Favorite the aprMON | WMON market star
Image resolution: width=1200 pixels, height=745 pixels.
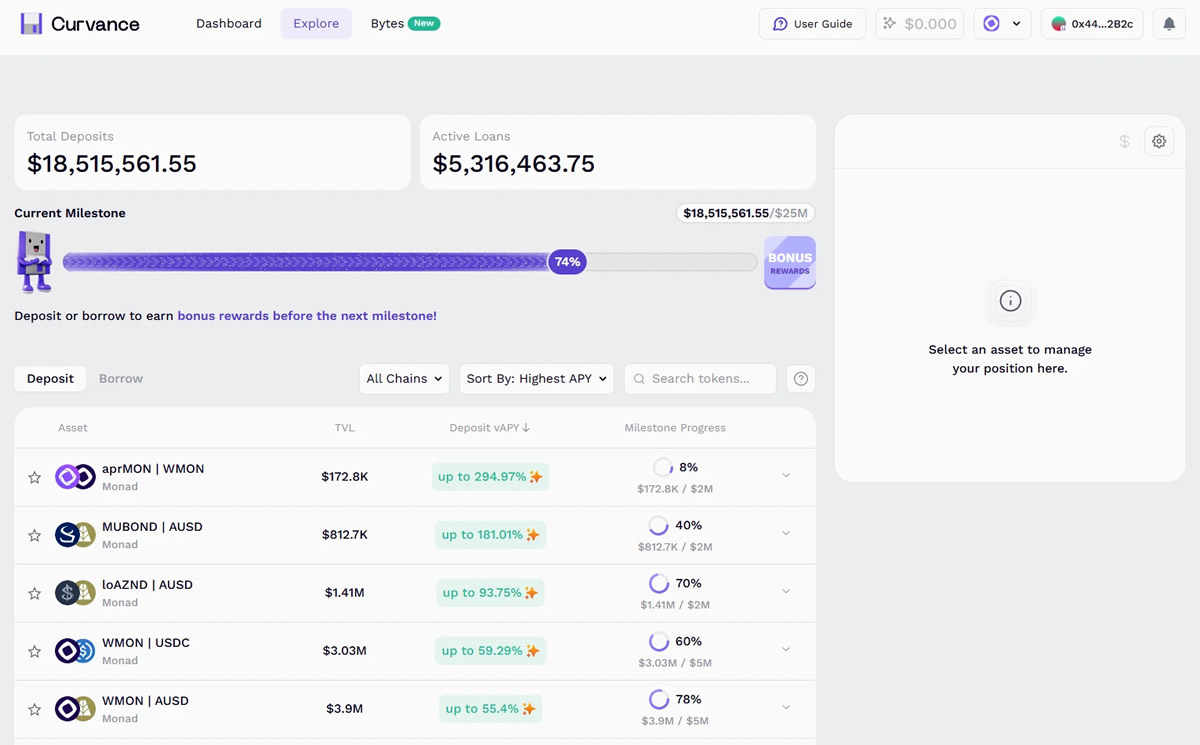(34, 478)
